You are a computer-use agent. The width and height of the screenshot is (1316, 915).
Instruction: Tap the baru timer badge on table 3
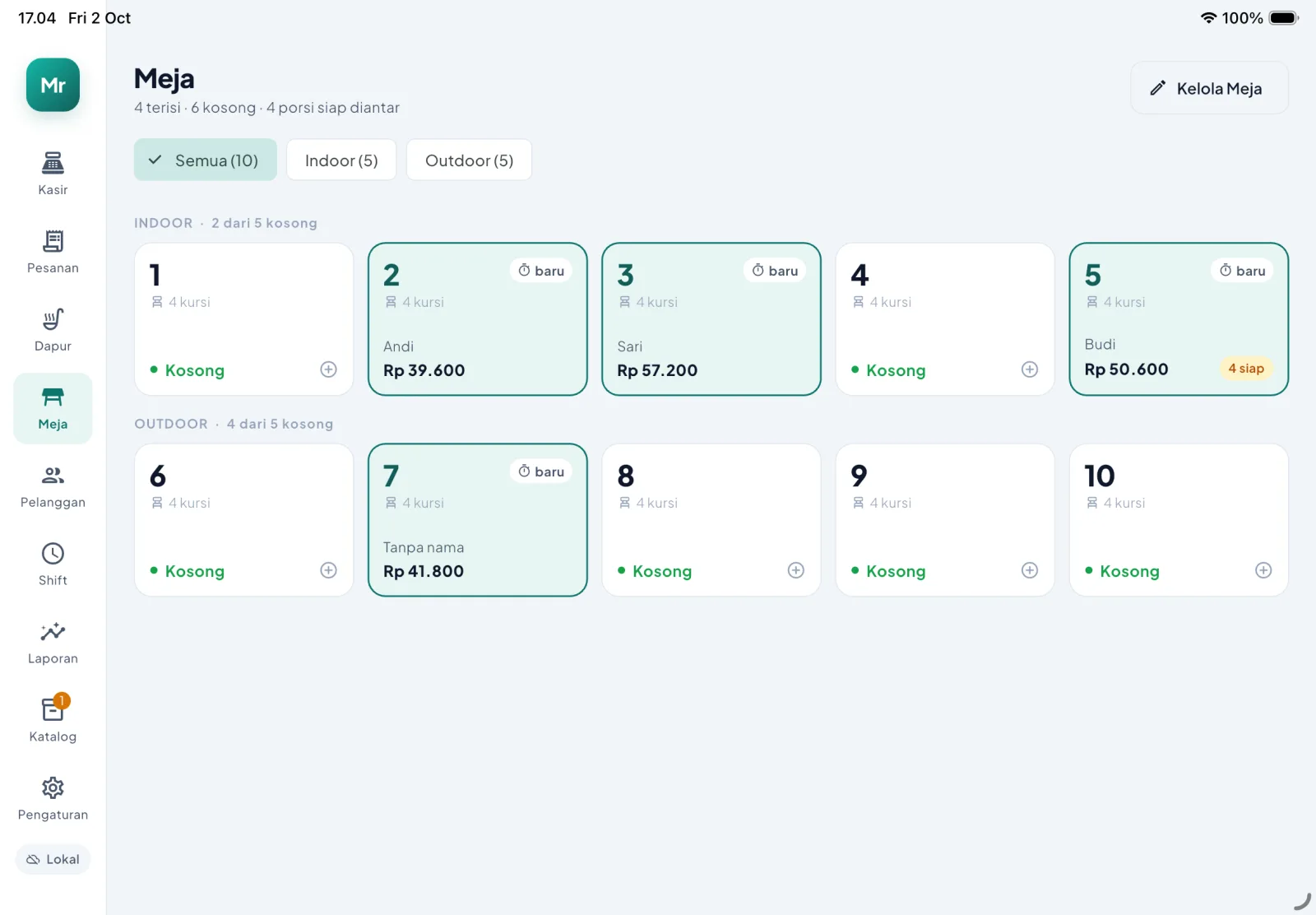[775, 271]
